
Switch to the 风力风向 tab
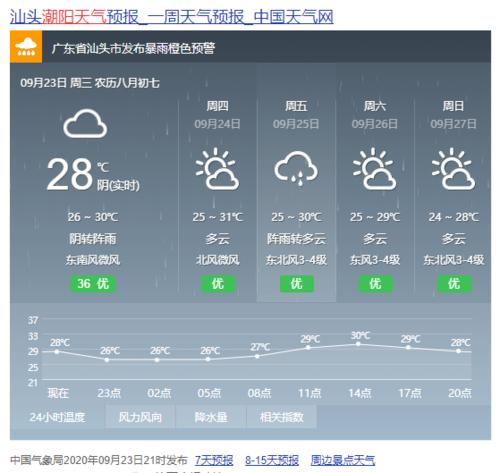point(140,417)
